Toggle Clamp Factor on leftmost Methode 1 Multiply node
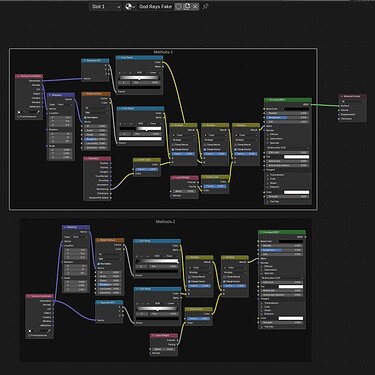This screenshot has height=375, width=375. pos(173,149)
